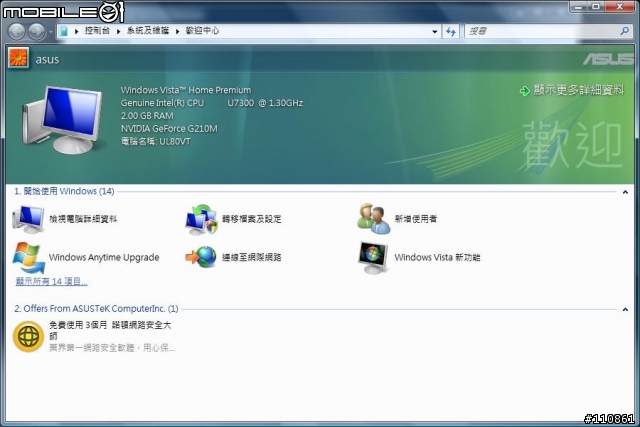Click the large computer image in banner
640x427 pixels.
click(62, 119)
